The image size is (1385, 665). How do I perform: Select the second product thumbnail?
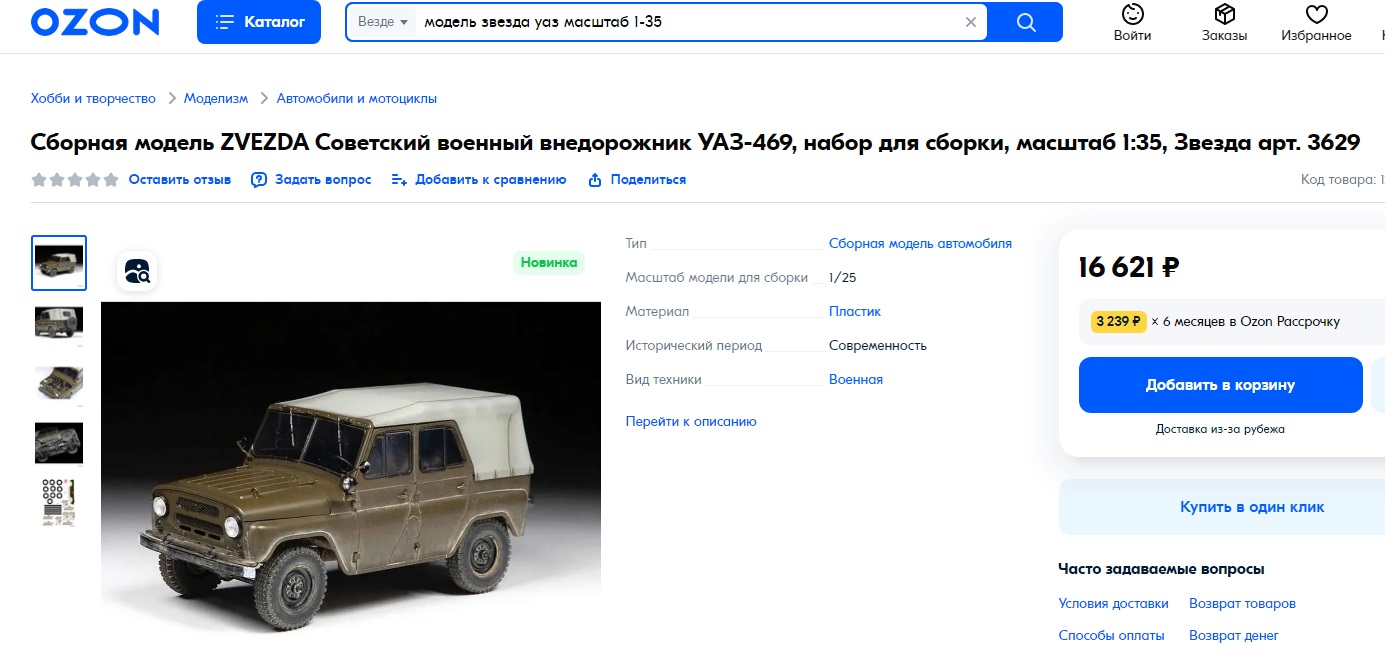59,322
